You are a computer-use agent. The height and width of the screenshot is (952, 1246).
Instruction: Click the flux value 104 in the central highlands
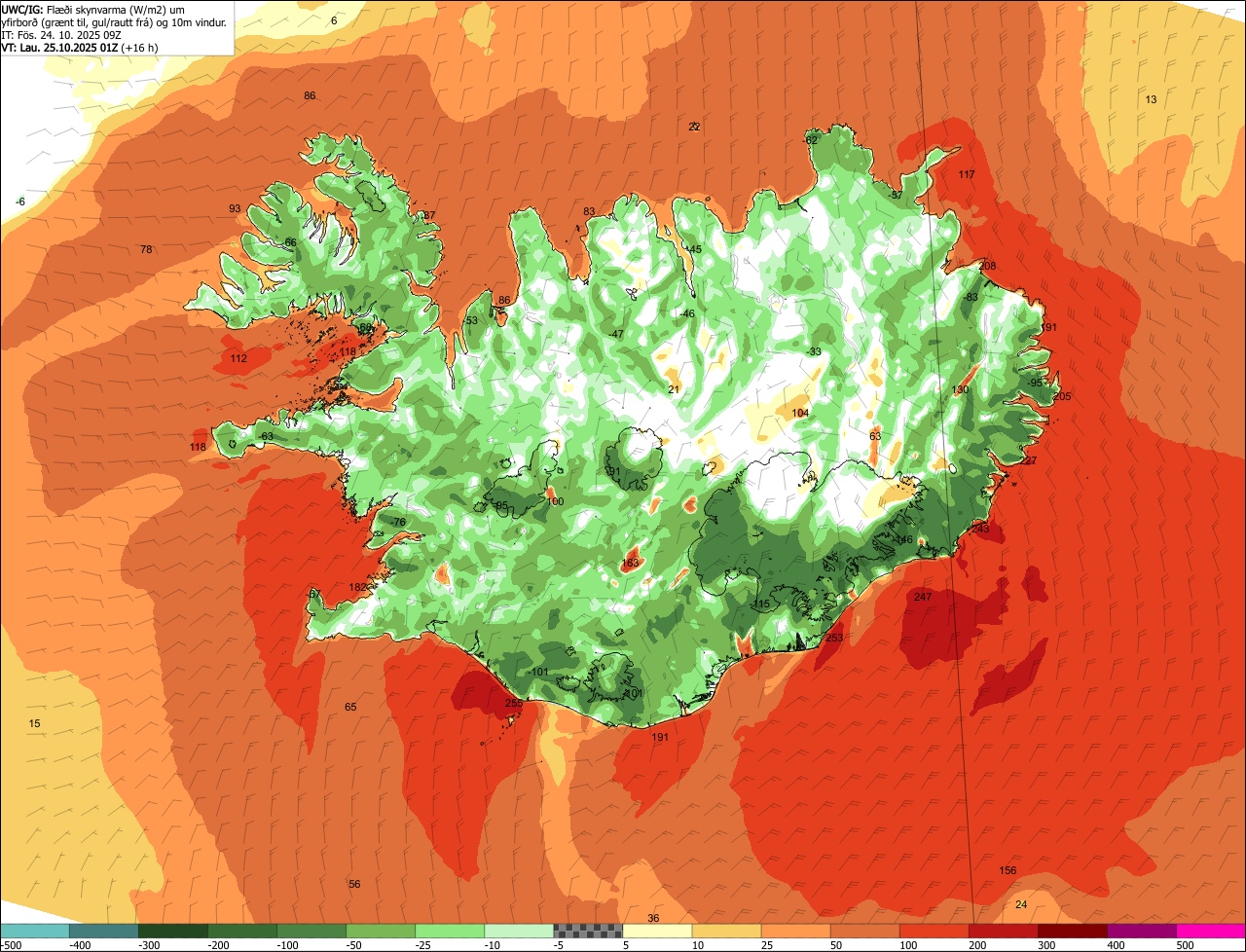800,413
